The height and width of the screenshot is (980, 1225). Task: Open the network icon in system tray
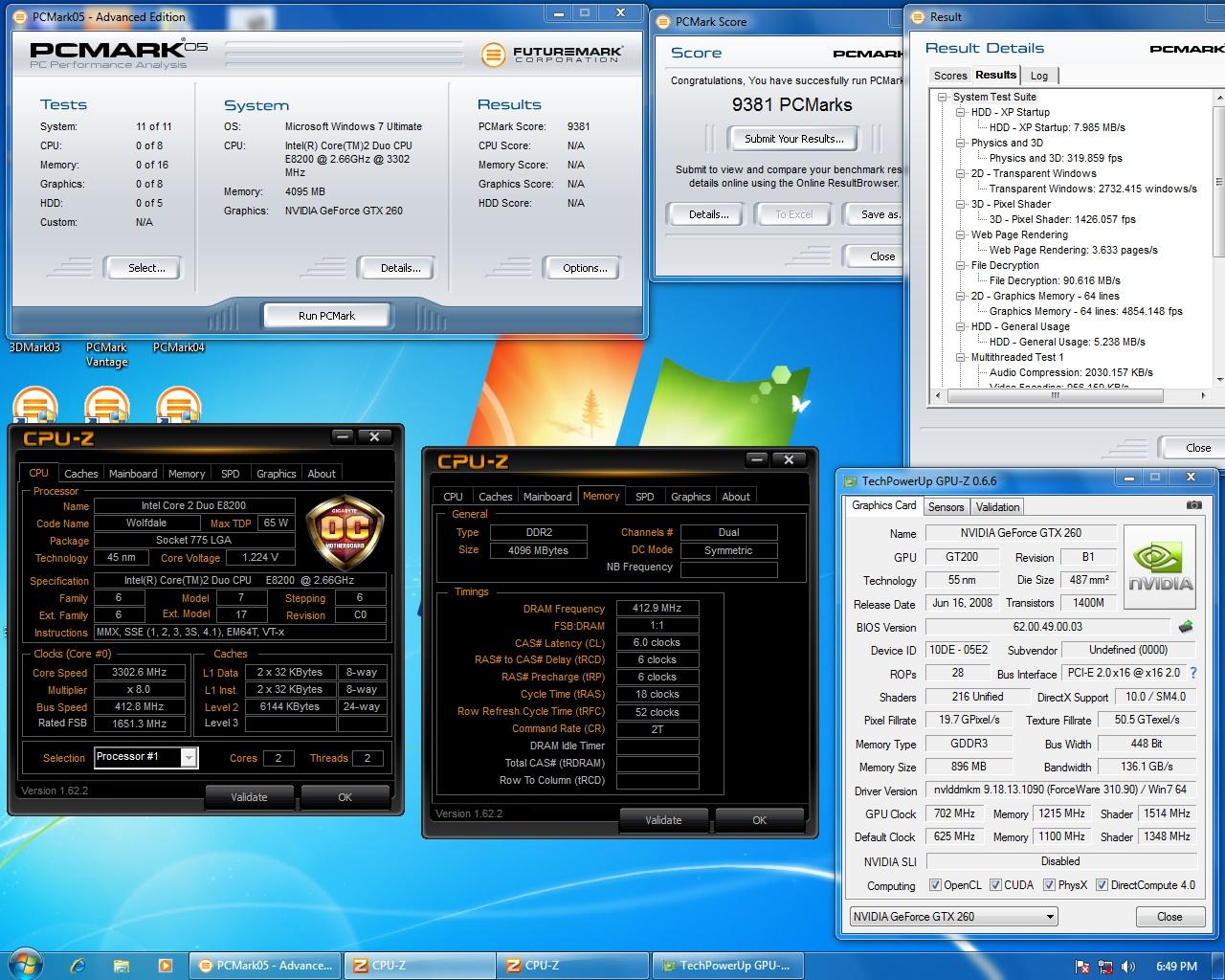coord(1105,967)
